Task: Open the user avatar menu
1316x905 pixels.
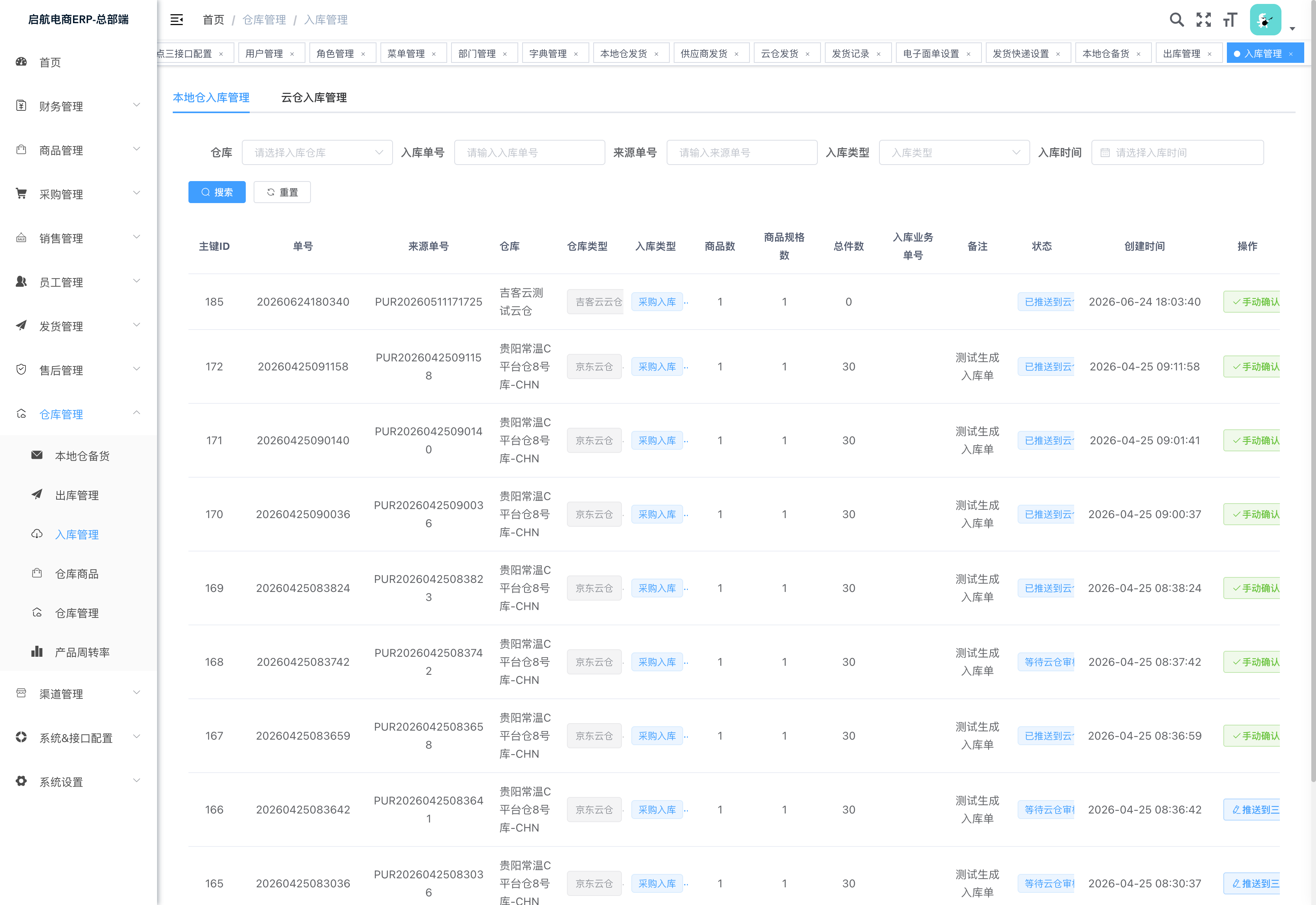Action: 1265,20
